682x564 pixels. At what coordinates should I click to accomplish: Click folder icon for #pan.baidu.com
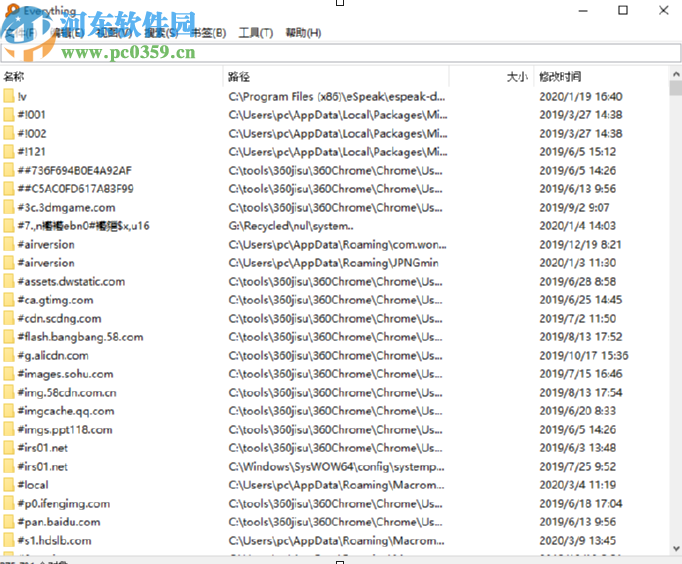(x=9, y=522)
